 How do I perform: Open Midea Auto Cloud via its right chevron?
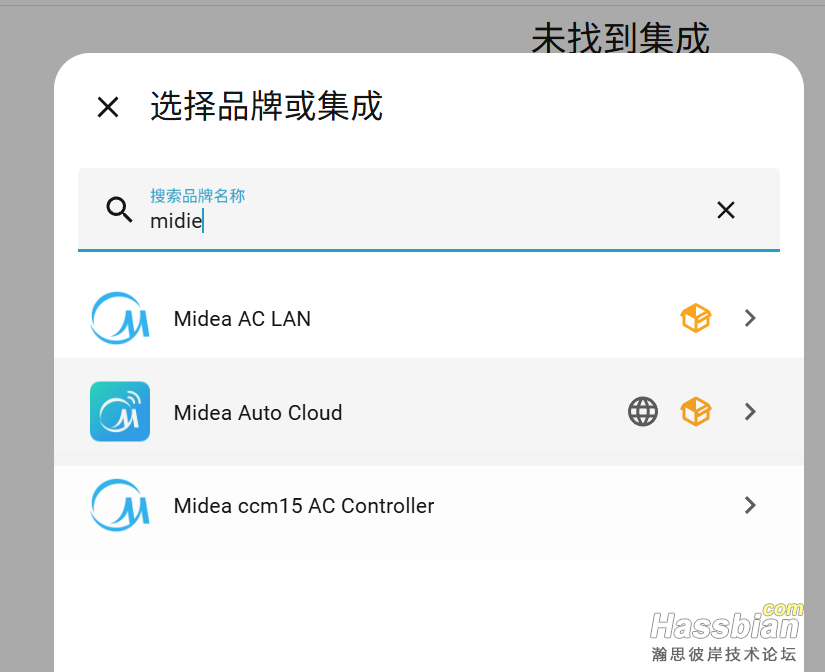(751, 411)
